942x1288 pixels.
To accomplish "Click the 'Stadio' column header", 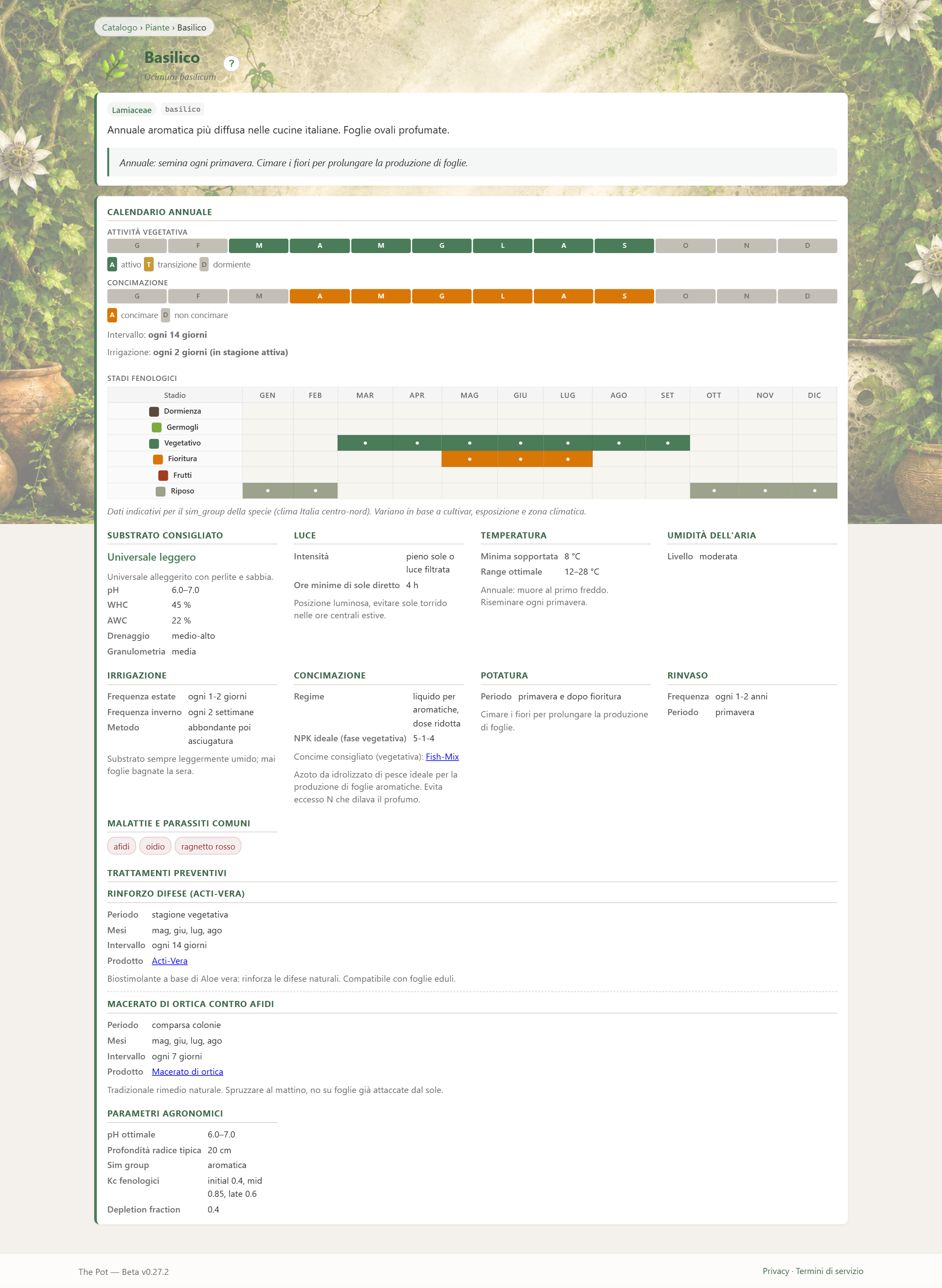I will 174,395.
